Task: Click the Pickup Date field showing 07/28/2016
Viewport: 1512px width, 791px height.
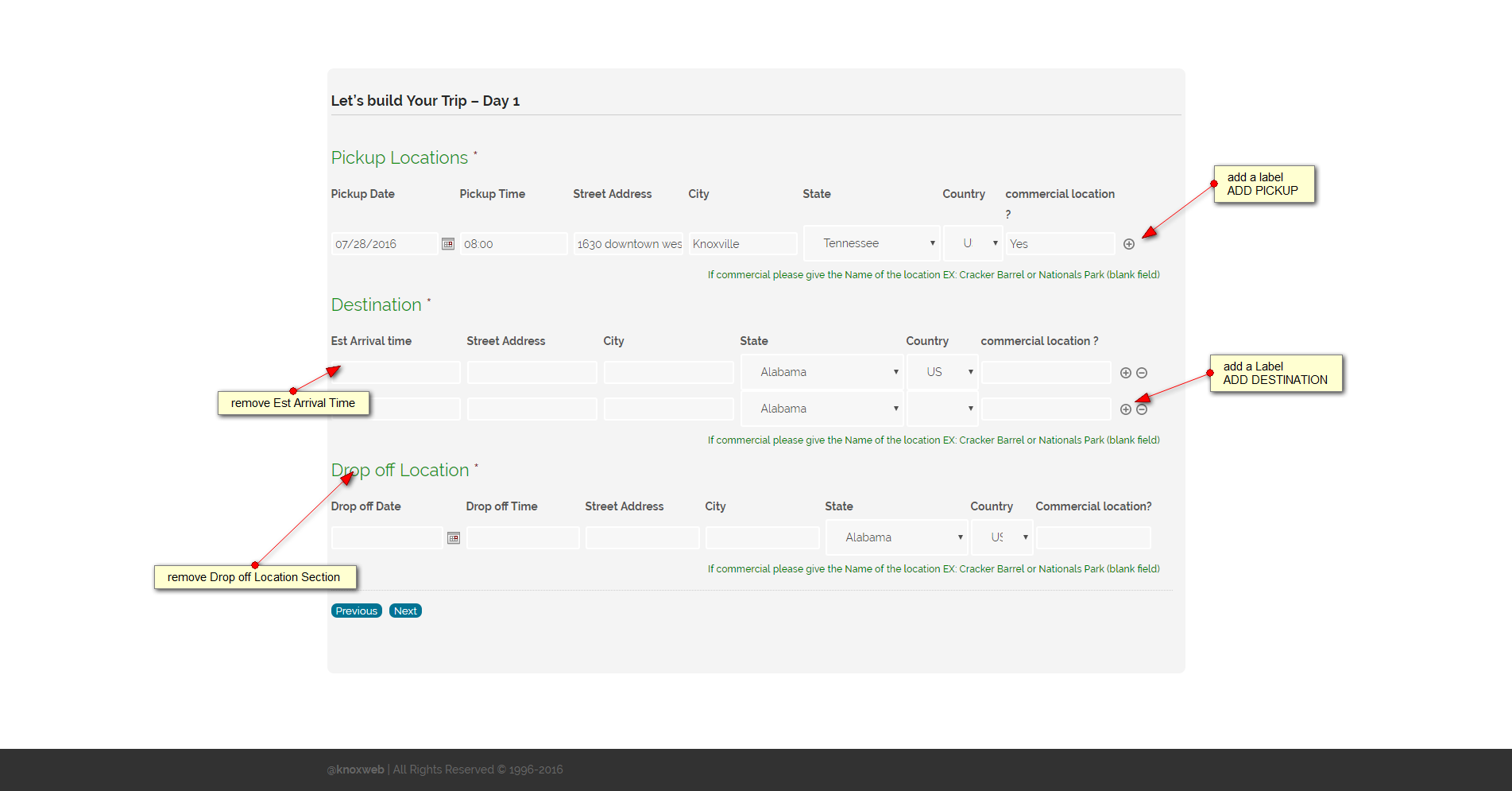Action: point(385,244)
